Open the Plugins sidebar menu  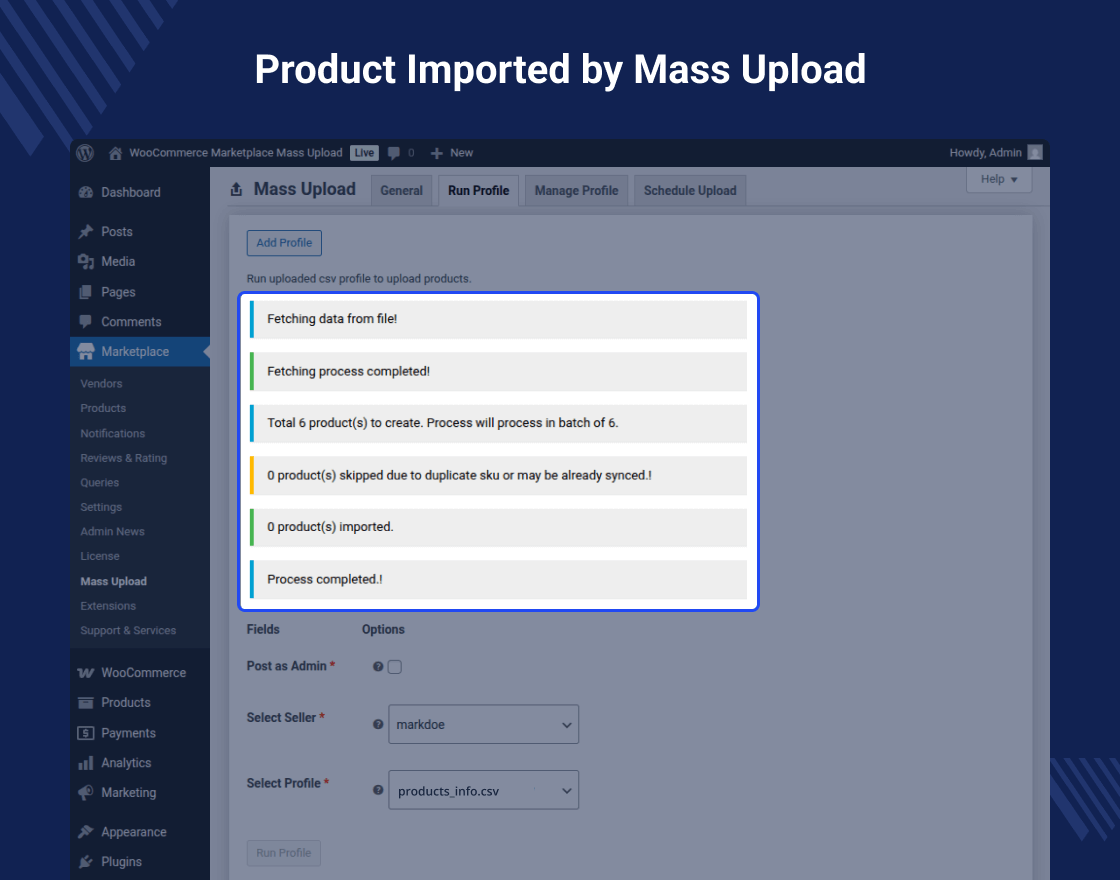click(x=121, y=862)
